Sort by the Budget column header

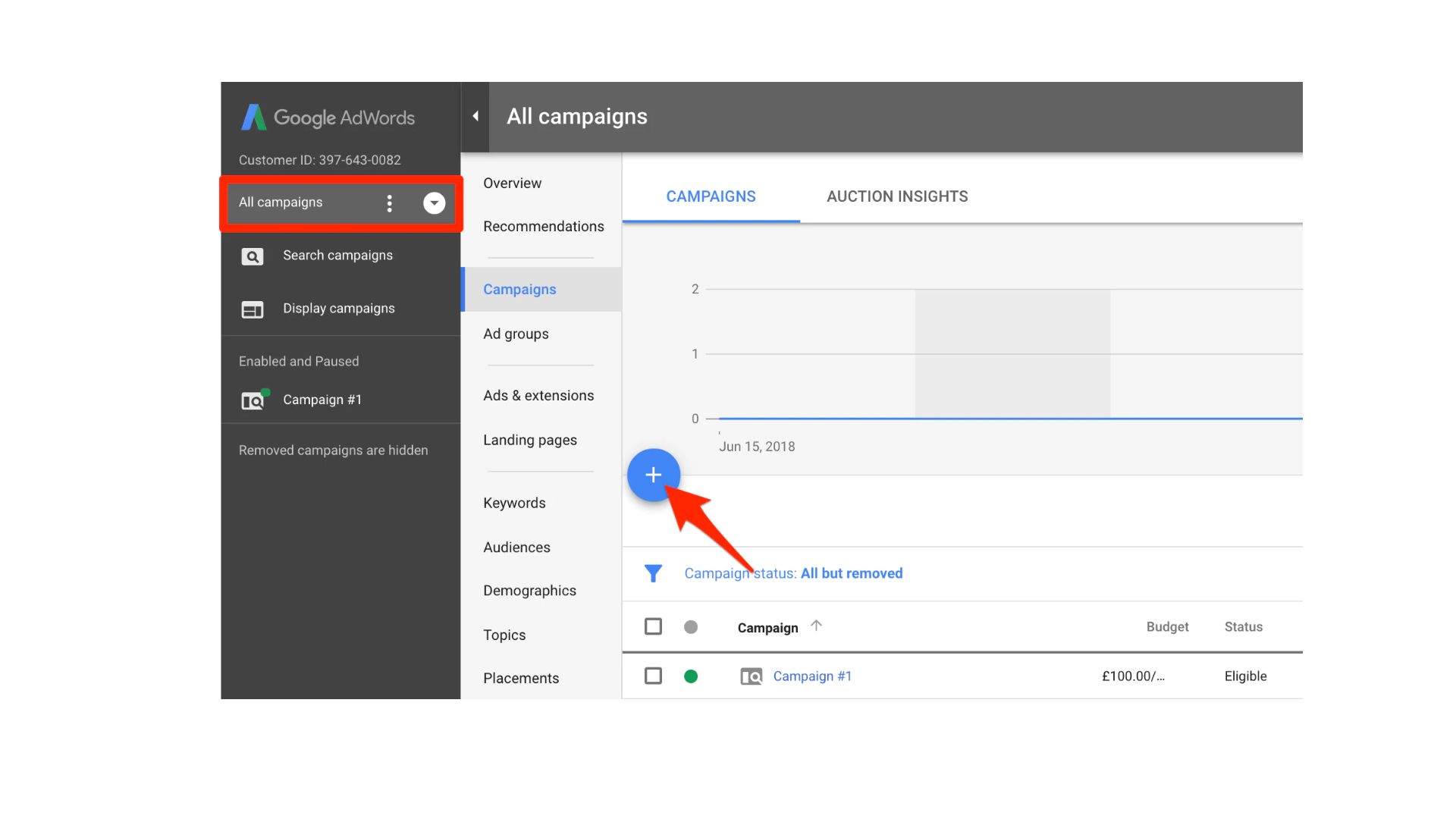pos(1167,627)
